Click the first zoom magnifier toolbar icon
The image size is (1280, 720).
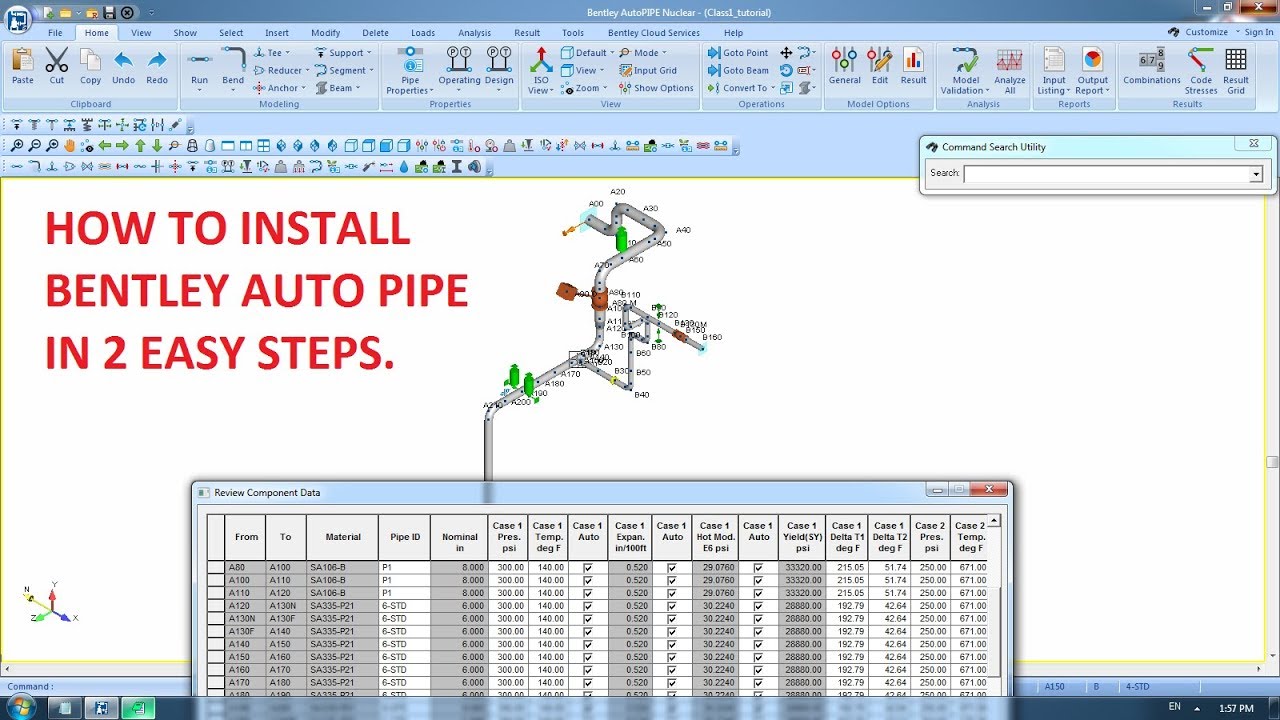tap(17, 146)
